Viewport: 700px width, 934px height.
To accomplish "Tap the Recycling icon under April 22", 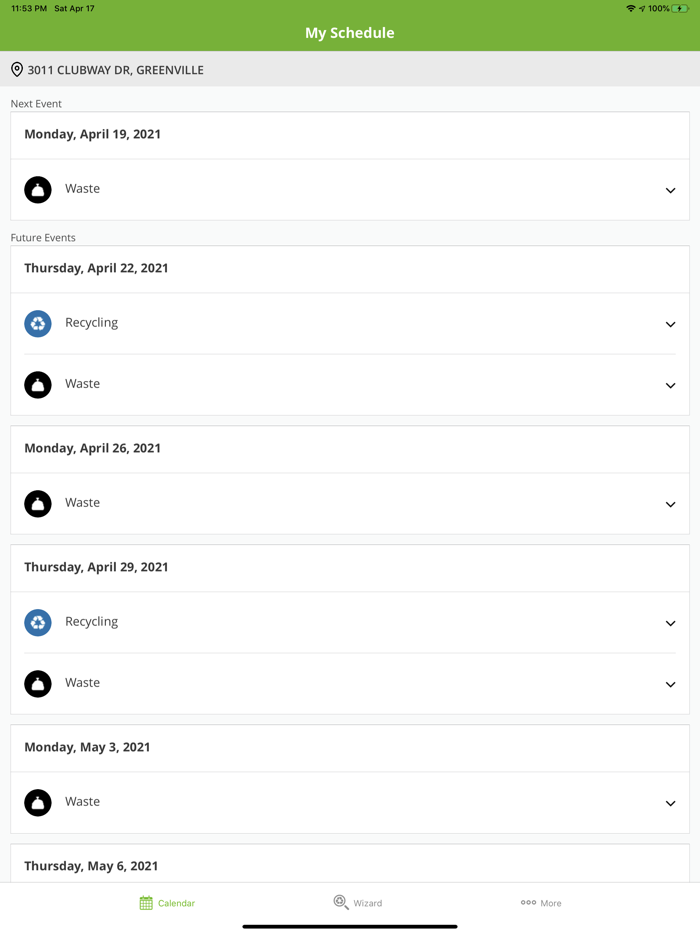I will pos(38,324).
